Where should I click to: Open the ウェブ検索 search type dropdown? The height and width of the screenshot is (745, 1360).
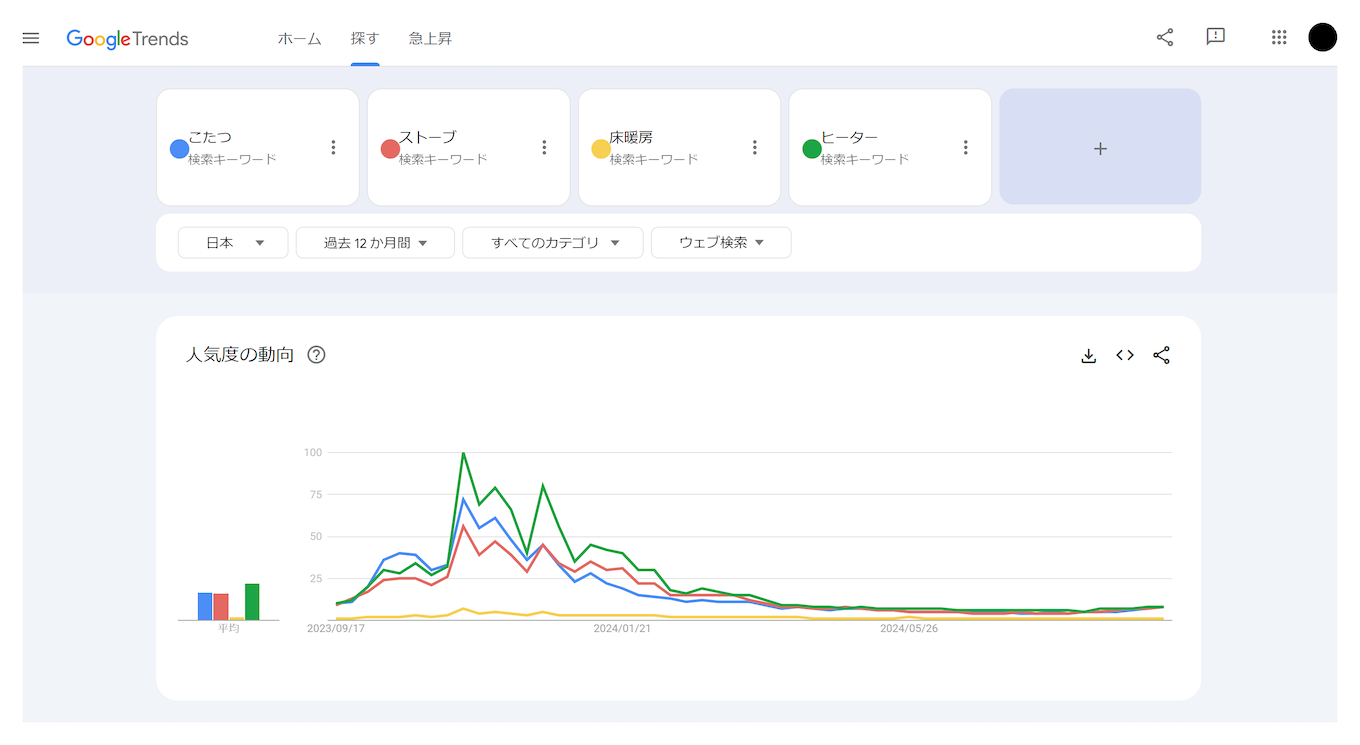tap(721, 242)
